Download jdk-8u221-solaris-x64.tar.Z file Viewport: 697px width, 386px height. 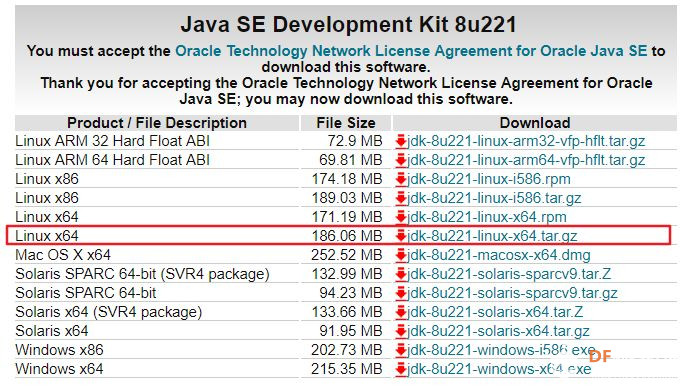click(495, 312)
